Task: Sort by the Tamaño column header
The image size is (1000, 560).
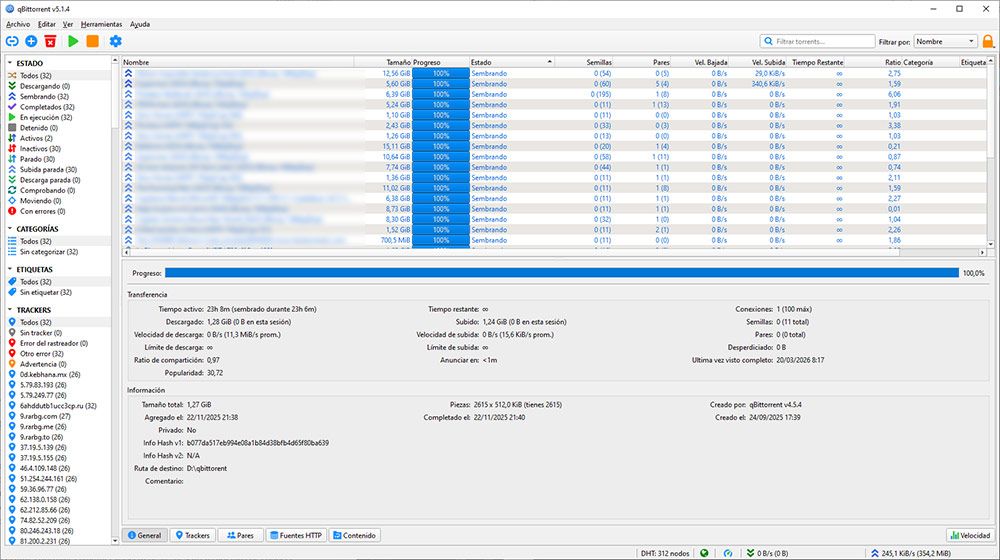Action: pyautogui.click(x=383, y=62)
